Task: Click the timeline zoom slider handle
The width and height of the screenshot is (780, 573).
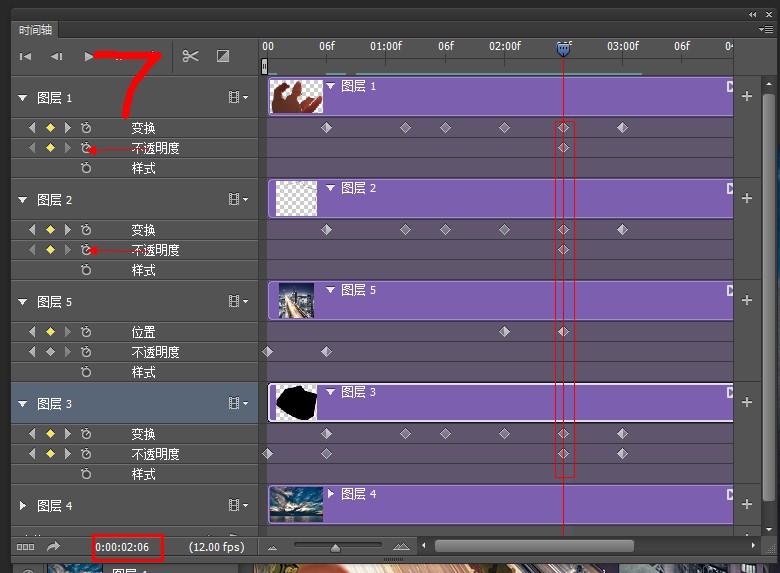Action: (335, 548)
